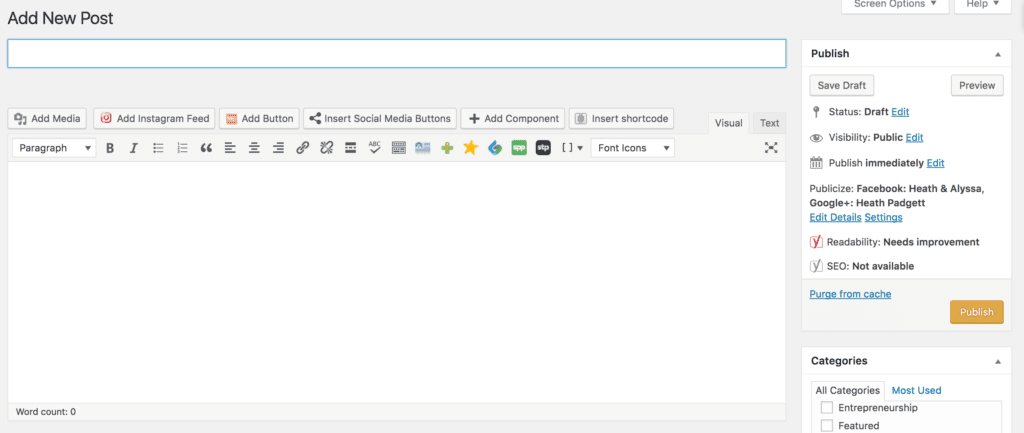Align text center
The image size is (1024, 433).
coord(254,148)
